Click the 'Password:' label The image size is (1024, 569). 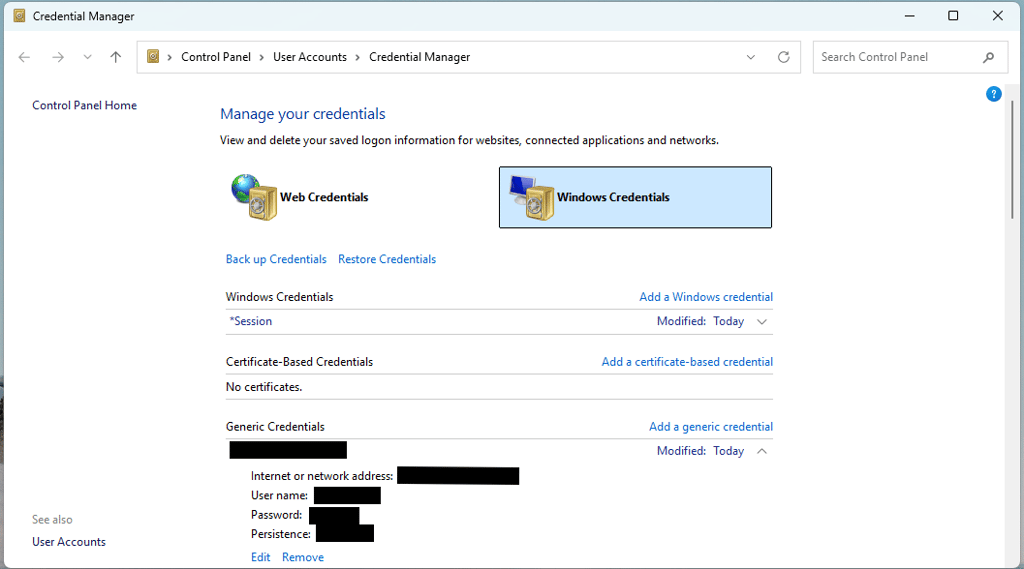click(x=277, y=515)
